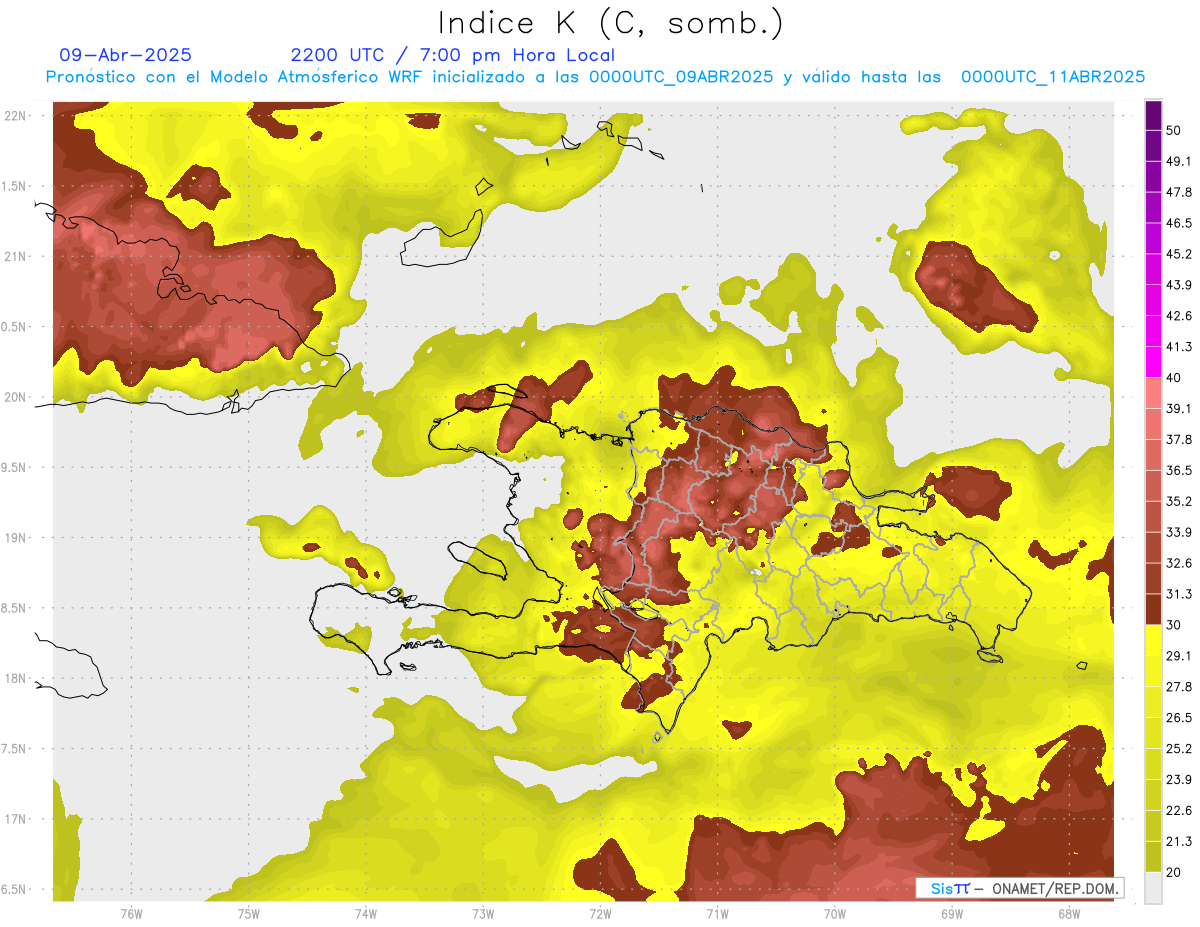Click the longitude axis label "75W"
This screenshot has width=1200, height=927.
tap(248, 913)
